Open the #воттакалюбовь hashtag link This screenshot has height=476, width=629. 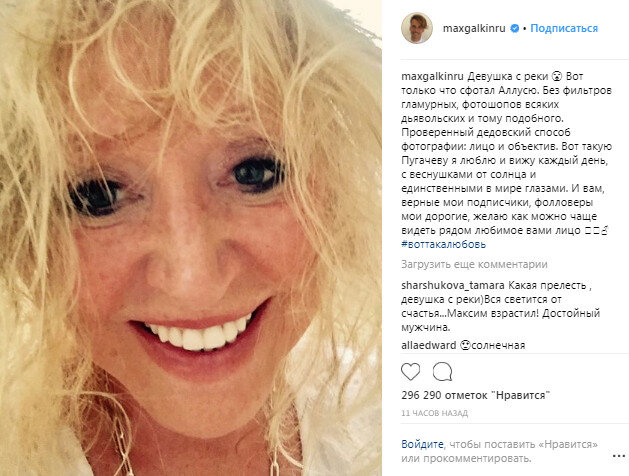coord(443,244)
